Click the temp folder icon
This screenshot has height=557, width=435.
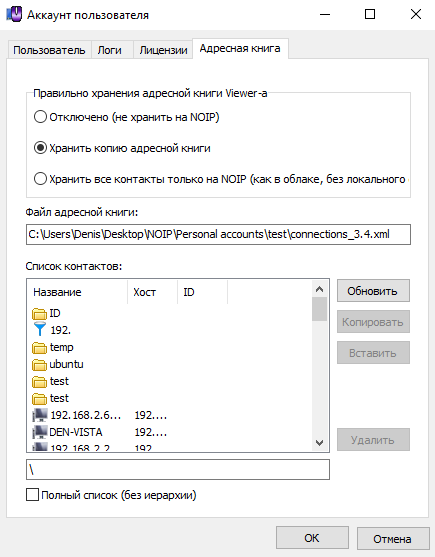(x=39, y=348)
